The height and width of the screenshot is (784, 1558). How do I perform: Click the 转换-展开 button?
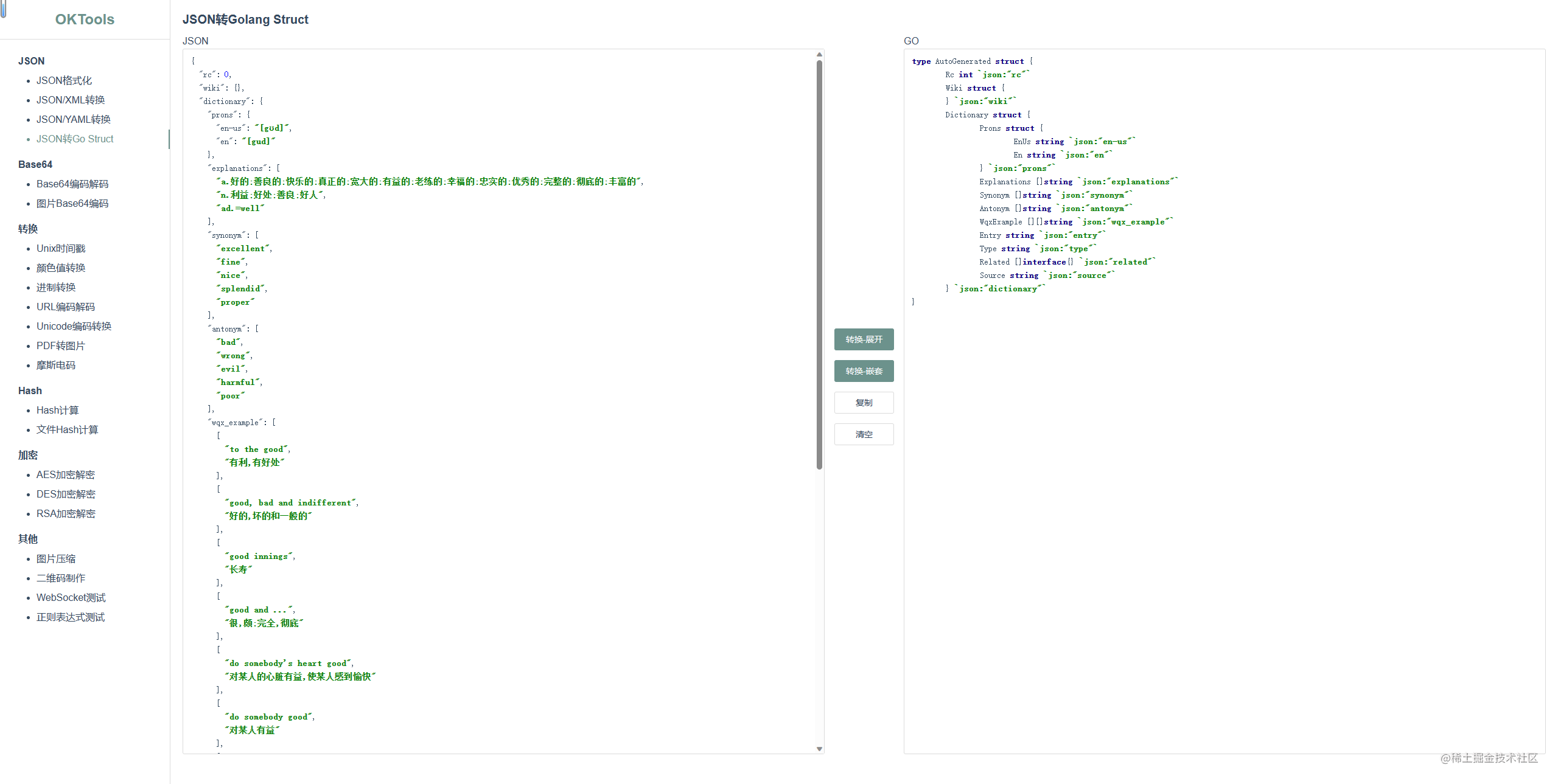864,339
